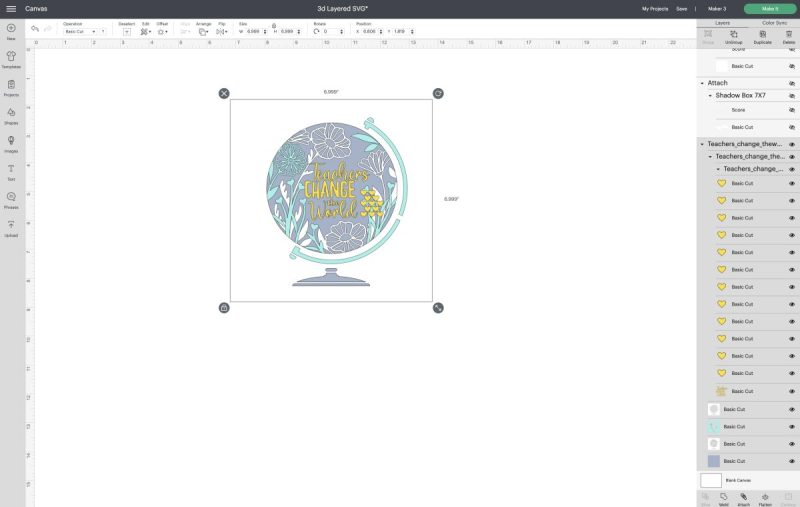Click the Upload icon
The height and width of the screenshot is (507, 800).
[x=11, y=224]
